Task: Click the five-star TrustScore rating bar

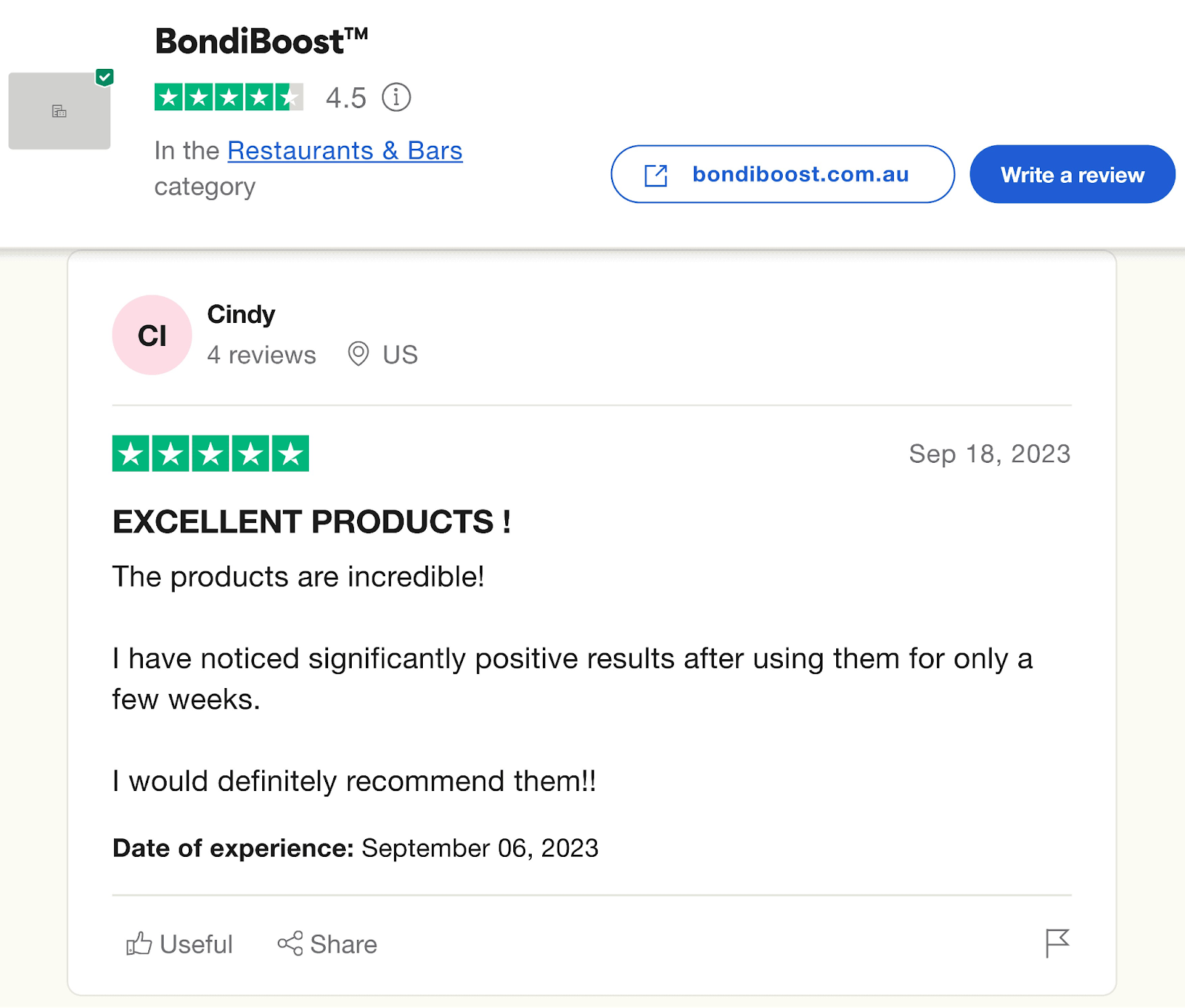Action: point(228,96)
